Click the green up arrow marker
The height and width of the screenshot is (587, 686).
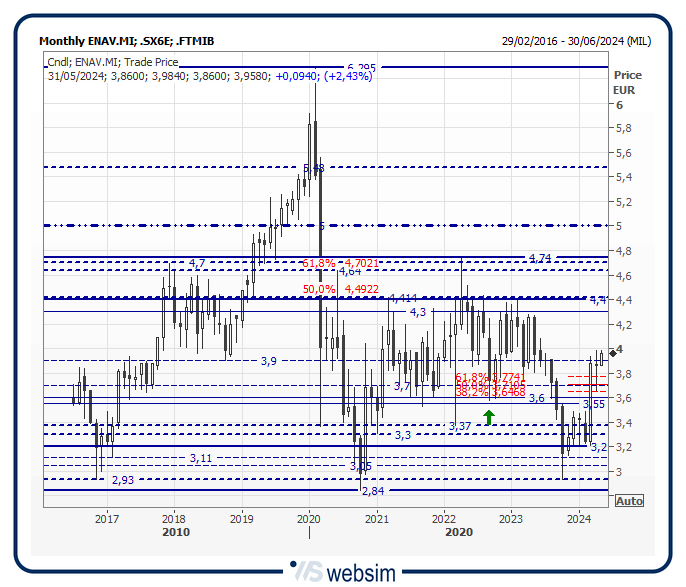click(489, 418)
